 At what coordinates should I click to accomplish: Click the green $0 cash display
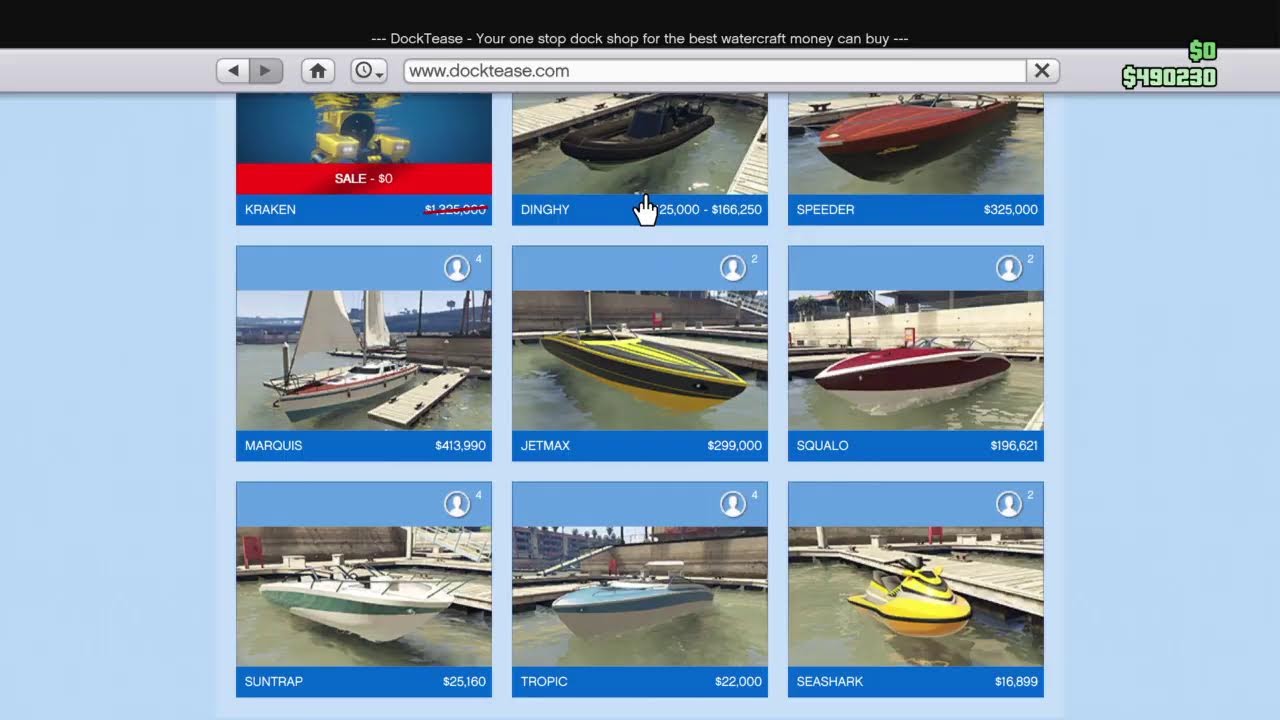point(1202,52)
